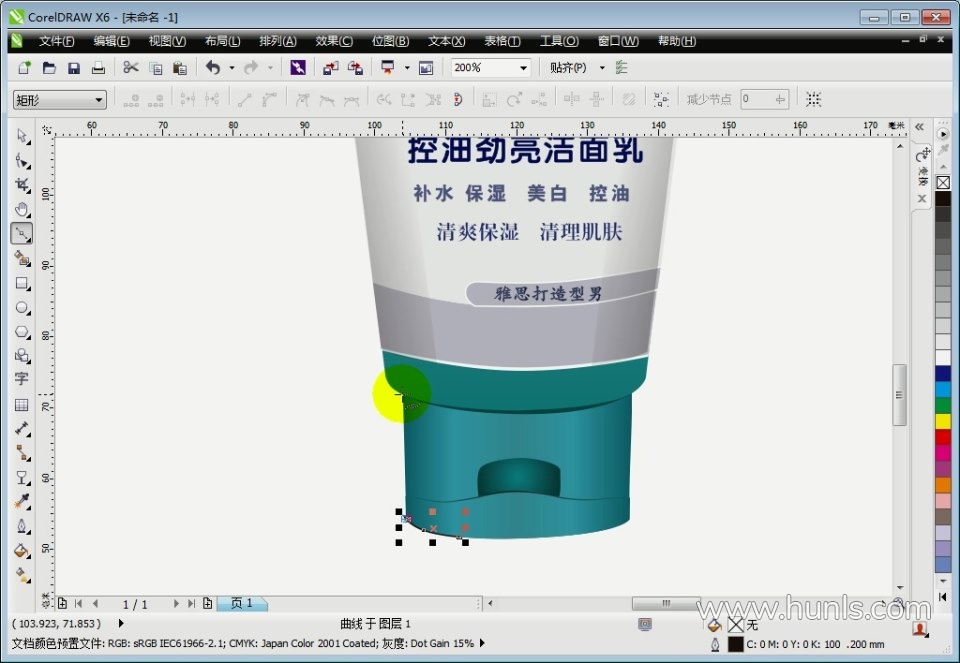
Task: Select the Pan hand tool
Action: [x=21, y=210]
